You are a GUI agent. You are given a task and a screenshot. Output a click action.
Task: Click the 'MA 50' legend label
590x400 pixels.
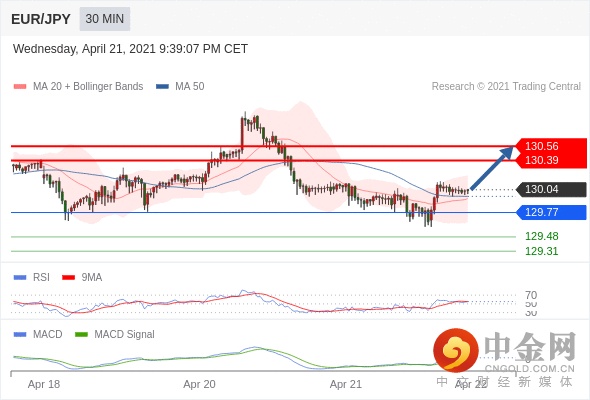coord(190,87)
